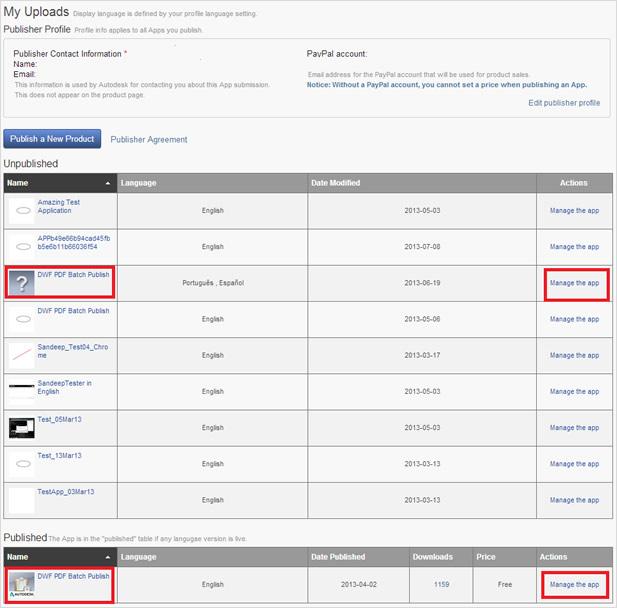
Task: Open the TestApp_03Mar13 app link
Action: click(x=66, y=492)
